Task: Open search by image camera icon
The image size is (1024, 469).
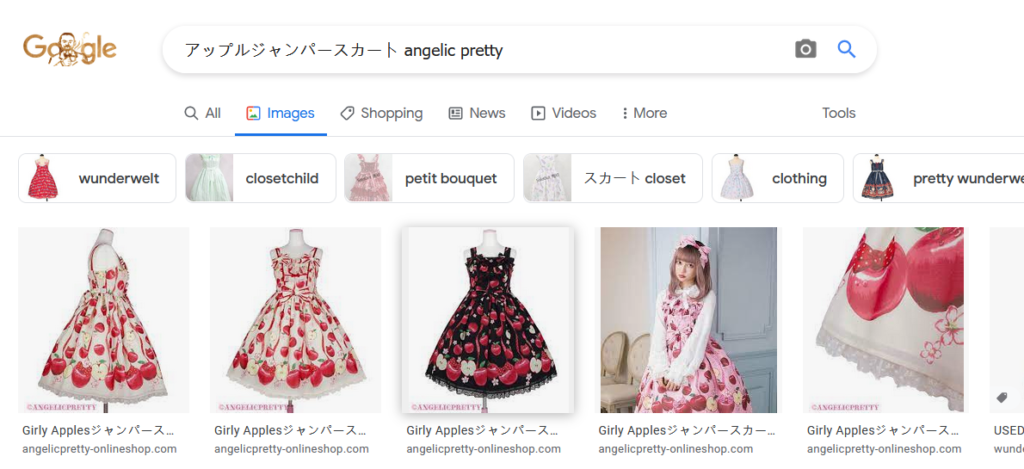Action: pos(805,49)
